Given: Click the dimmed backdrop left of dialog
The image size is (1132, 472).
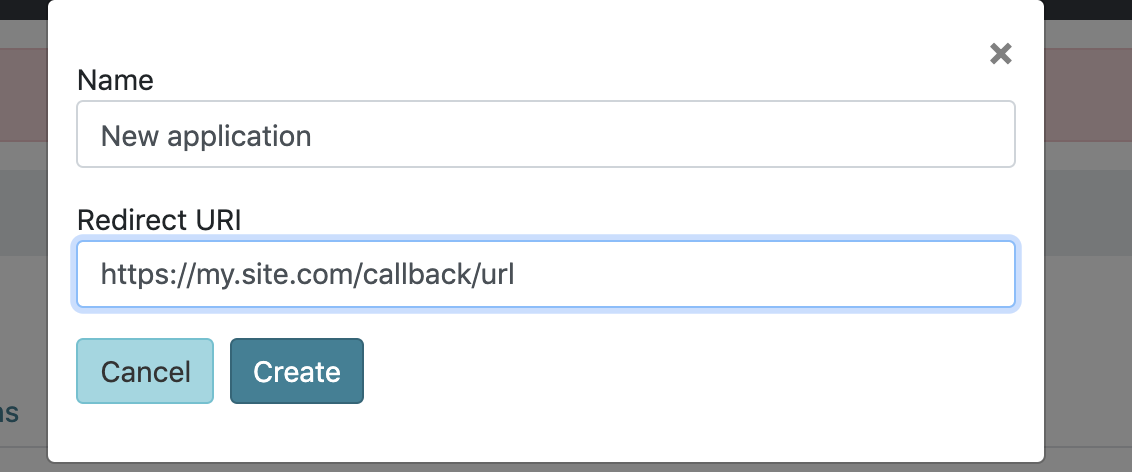Looking at the screenshot, I should pos(24,300).
